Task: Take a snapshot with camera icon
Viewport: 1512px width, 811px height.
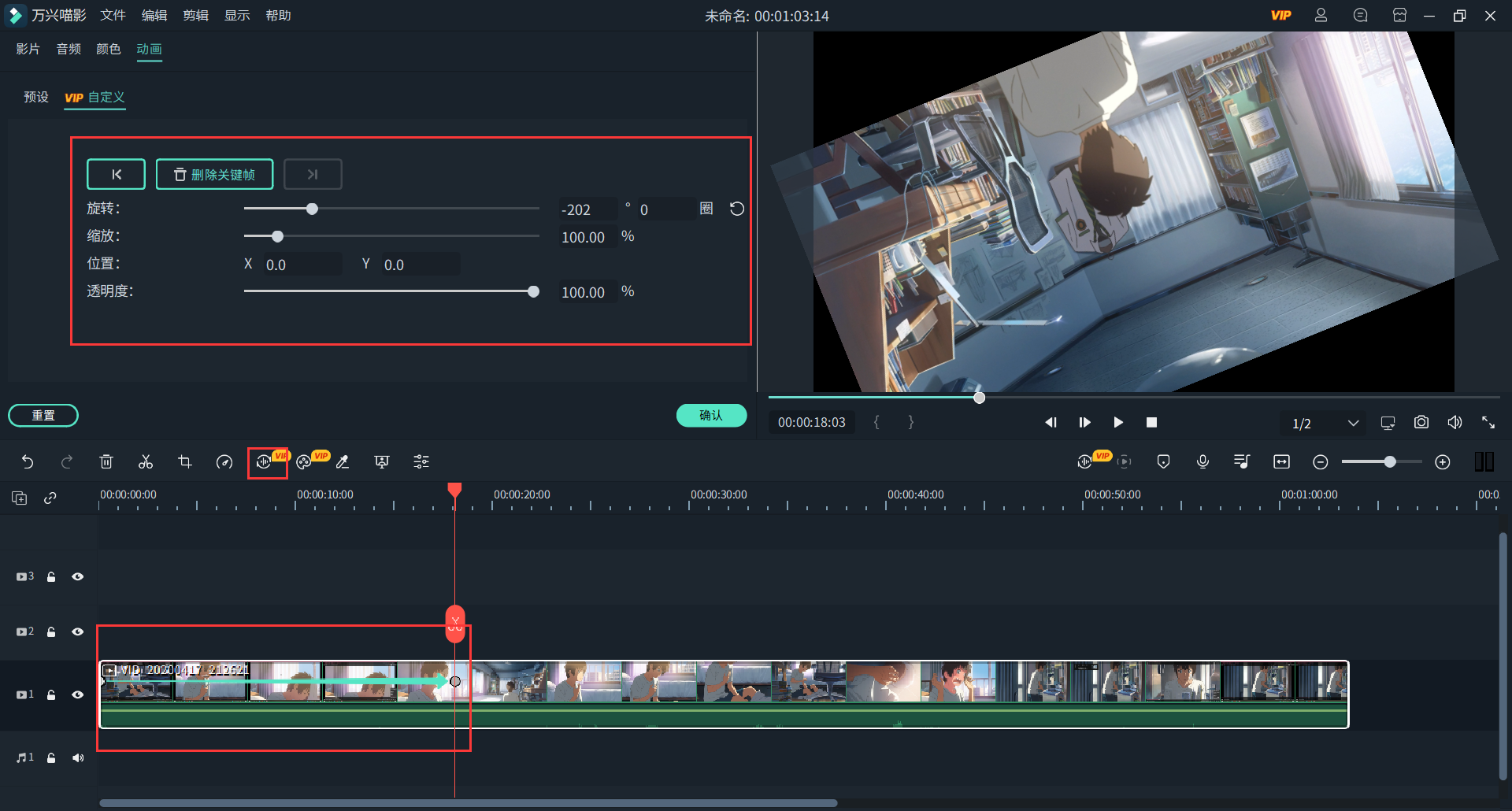Action: tap(1421, 423)
